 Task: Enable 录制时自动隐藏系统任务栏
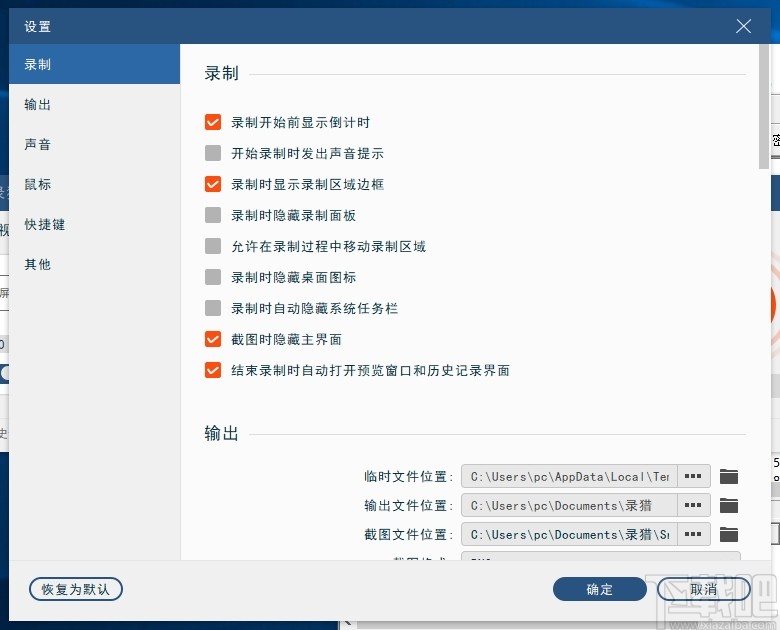click(213, 308)
